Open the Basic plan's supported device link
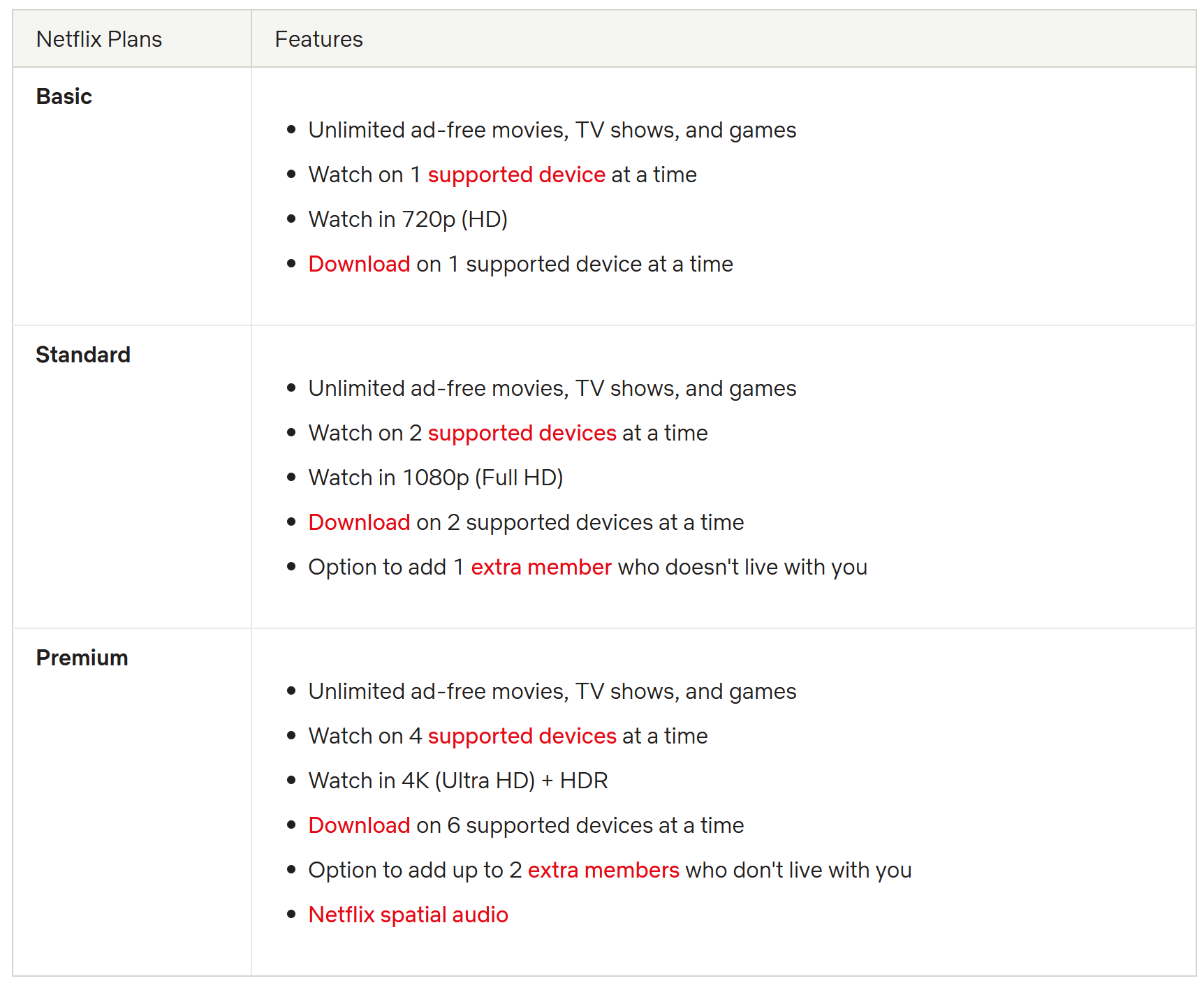This screenshot has width=1204, height=990. pos(516,175)
